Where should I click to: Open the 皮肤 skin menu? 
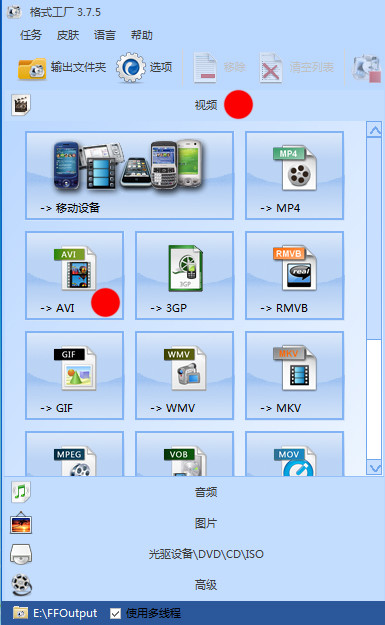(x=68, y=35)
